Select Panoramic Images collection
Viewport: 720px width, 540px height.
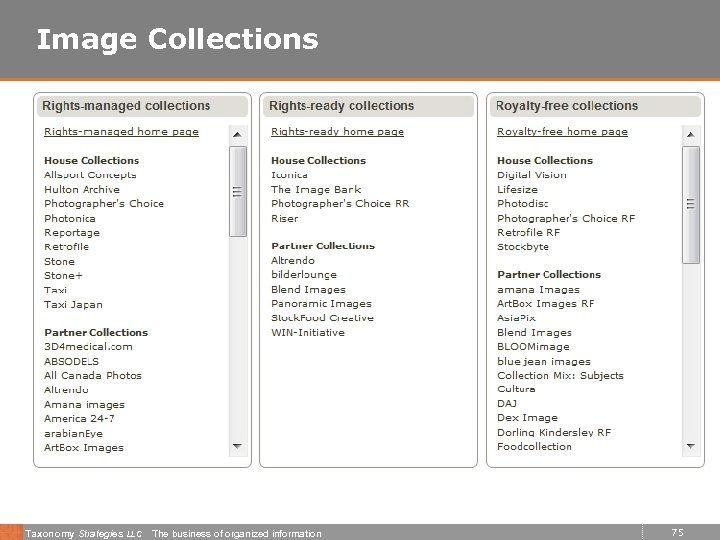[x=321, y=304]
